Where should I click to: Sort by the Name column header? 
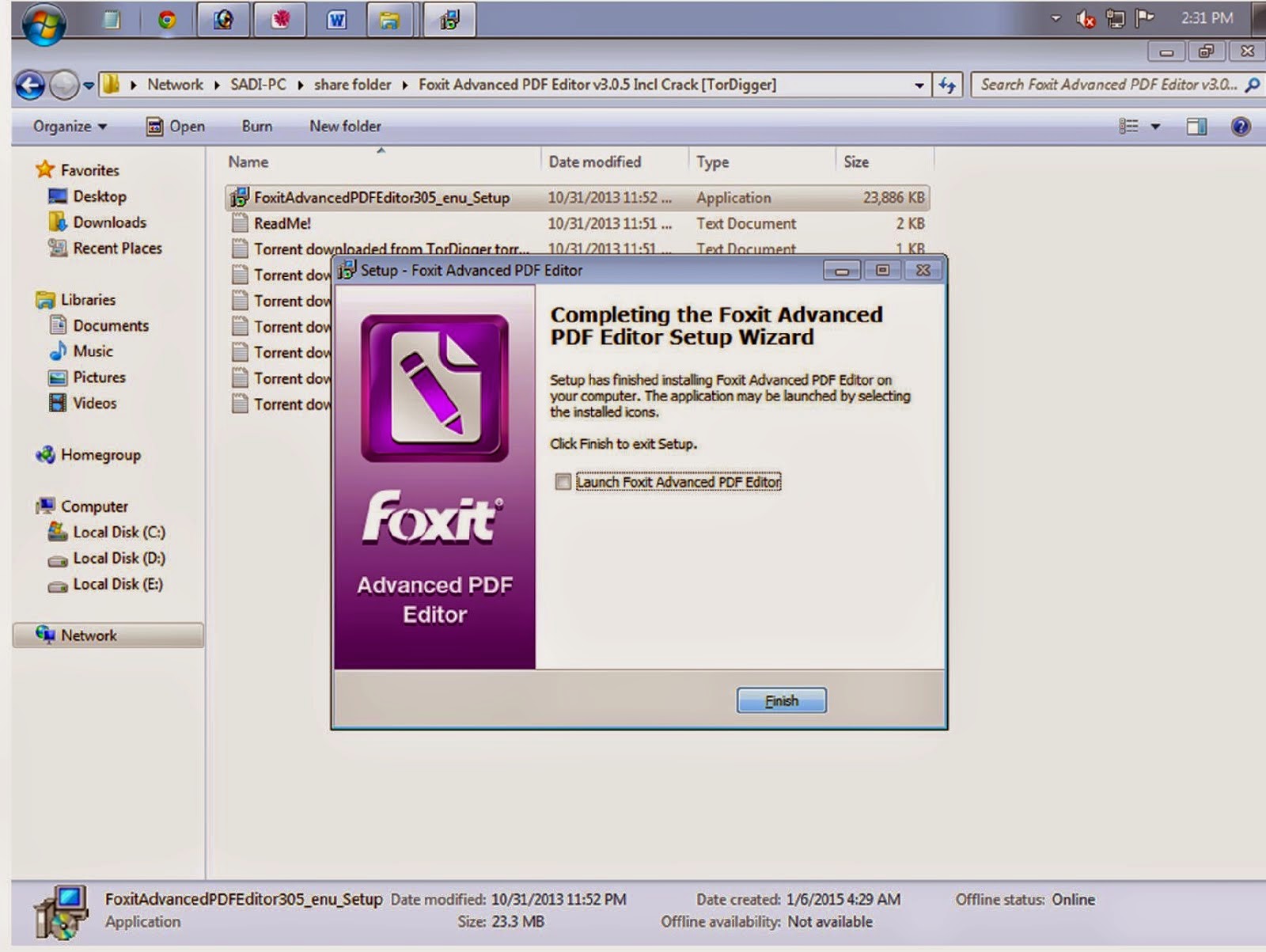(381, 161)
